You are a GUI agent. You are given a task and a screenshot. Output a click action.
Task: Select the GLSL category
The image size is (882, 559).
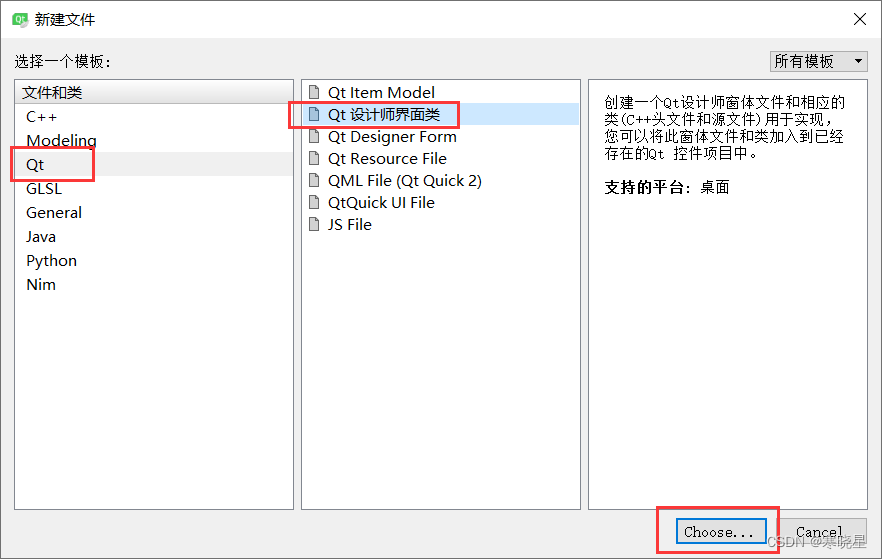(x=154, y=188)
